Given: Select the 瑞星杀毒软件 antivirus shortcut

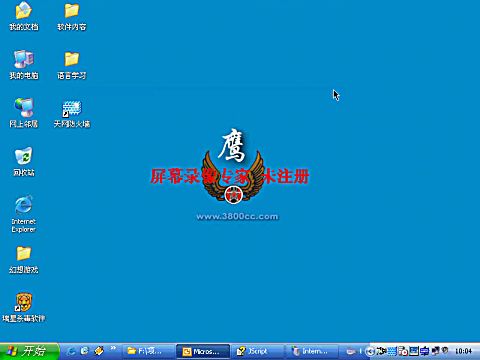Looking at the screenshot, I should 24,307.
